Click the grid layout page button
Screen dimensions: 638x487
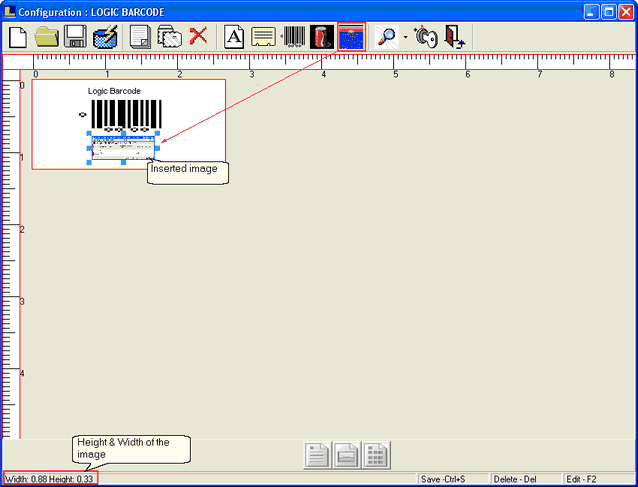click(x=377, y=455)
